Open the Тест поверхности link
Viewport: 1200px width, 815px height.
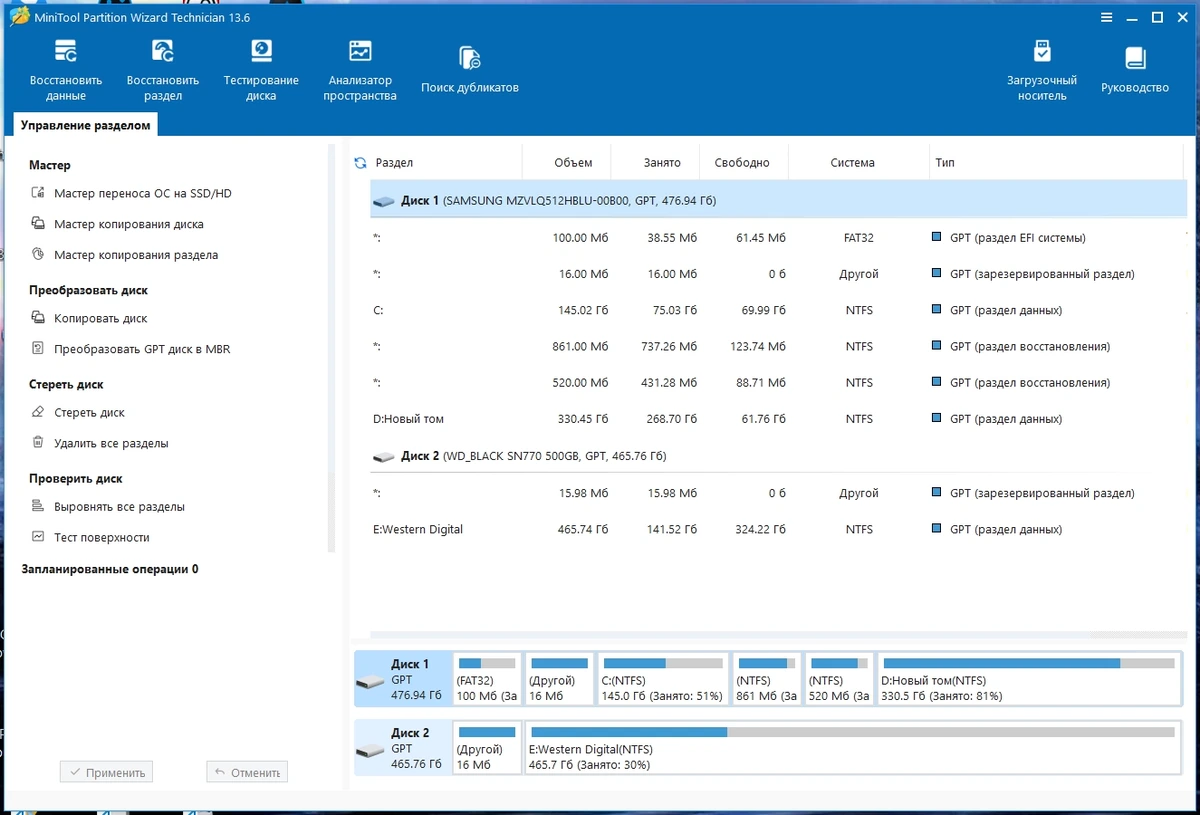(102, 537)
